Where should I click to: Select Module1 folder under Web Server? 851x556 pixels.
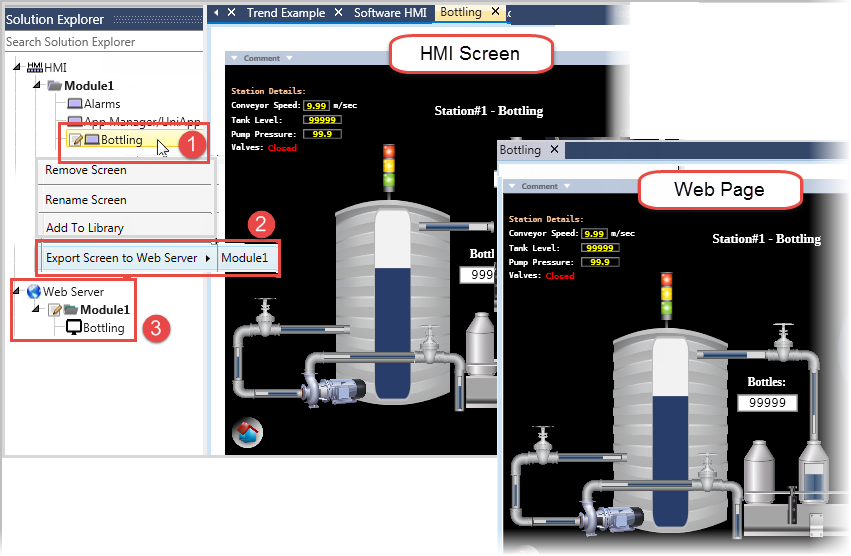(105, 309)
